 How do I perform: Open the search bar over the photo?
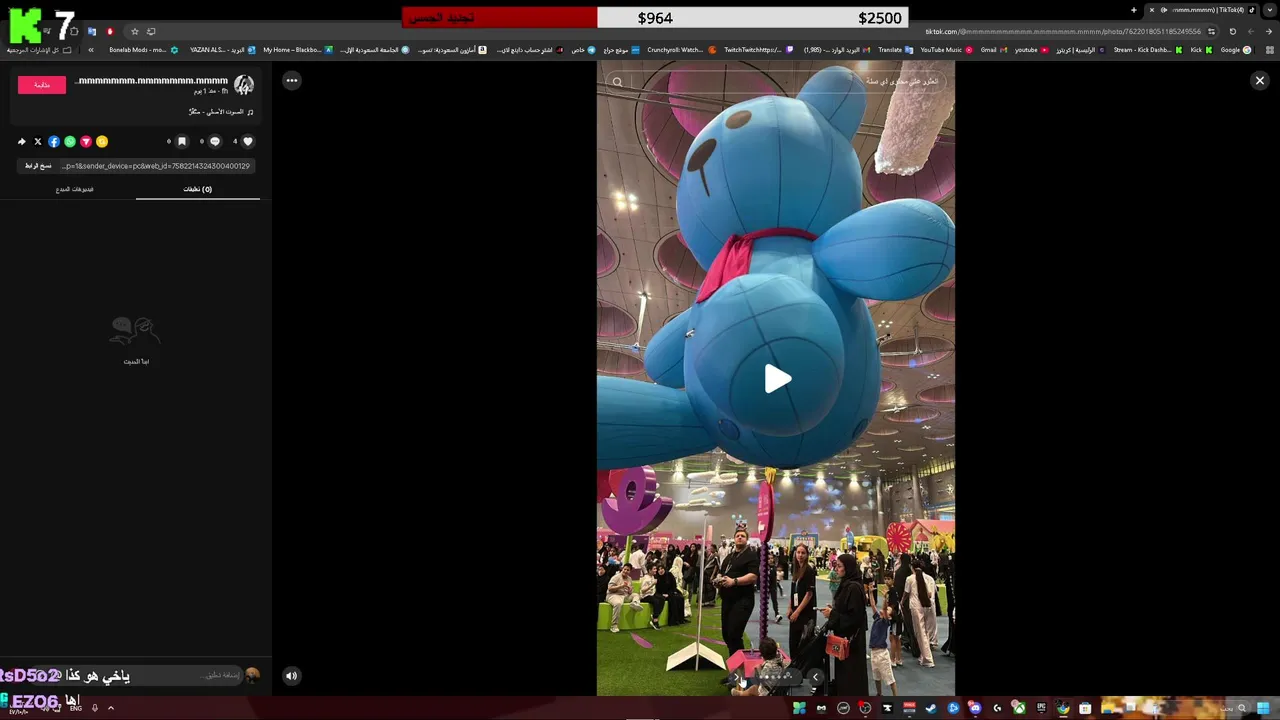coord(776,82)
